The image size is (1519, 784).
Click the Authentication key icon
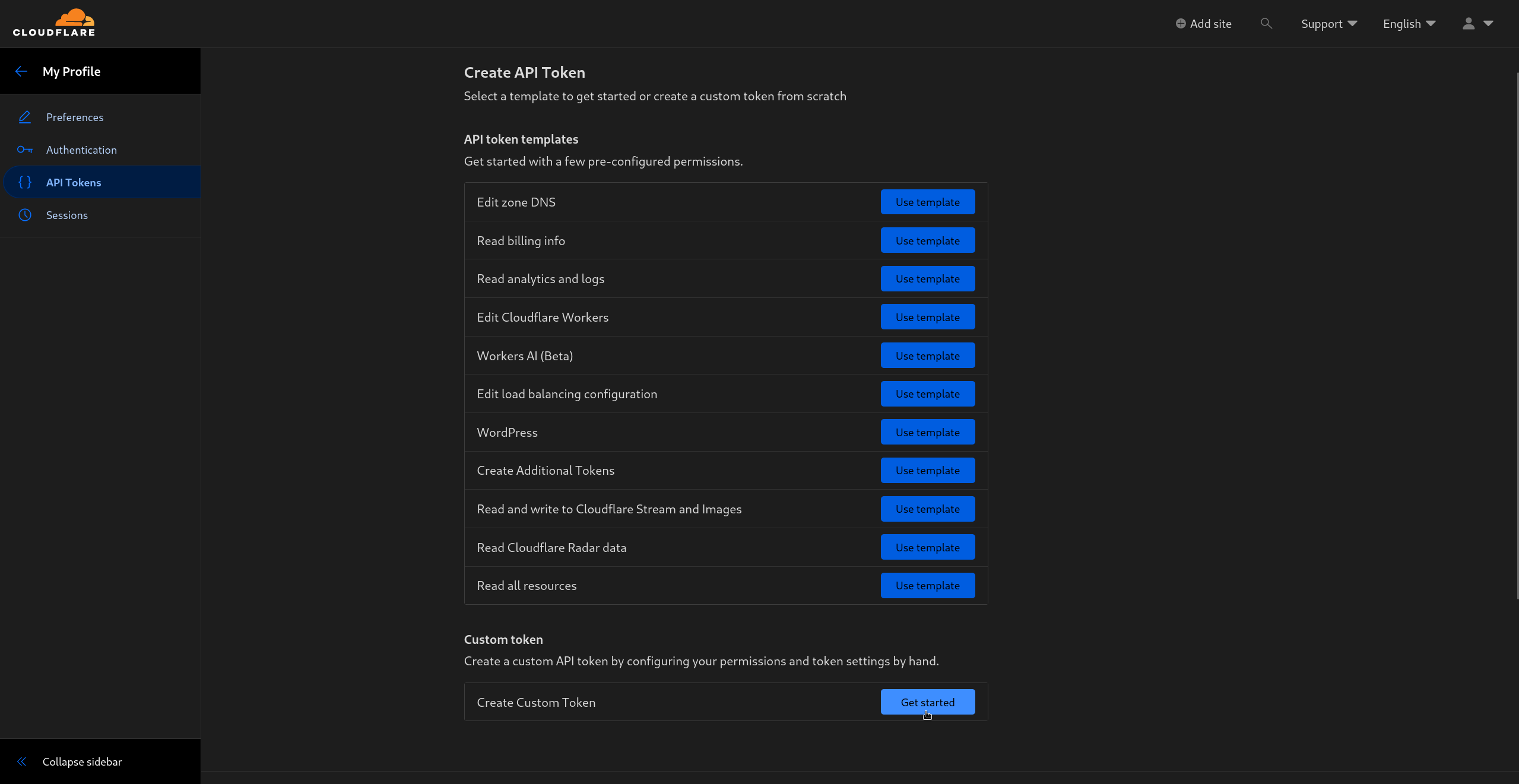25,150
